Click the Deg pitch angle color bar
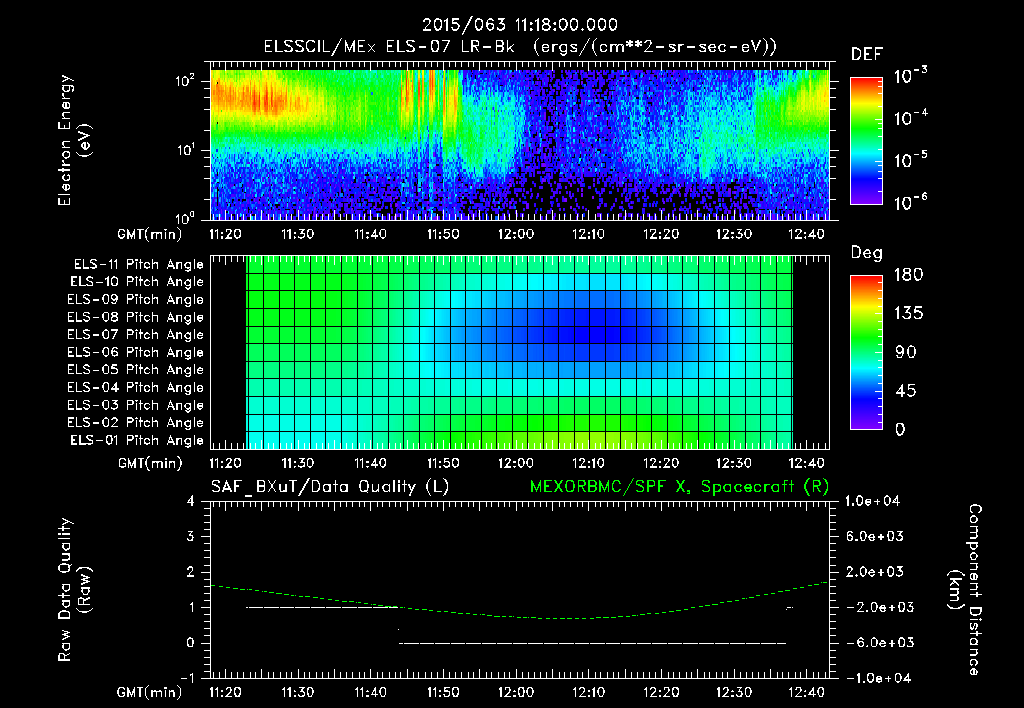 866,352
